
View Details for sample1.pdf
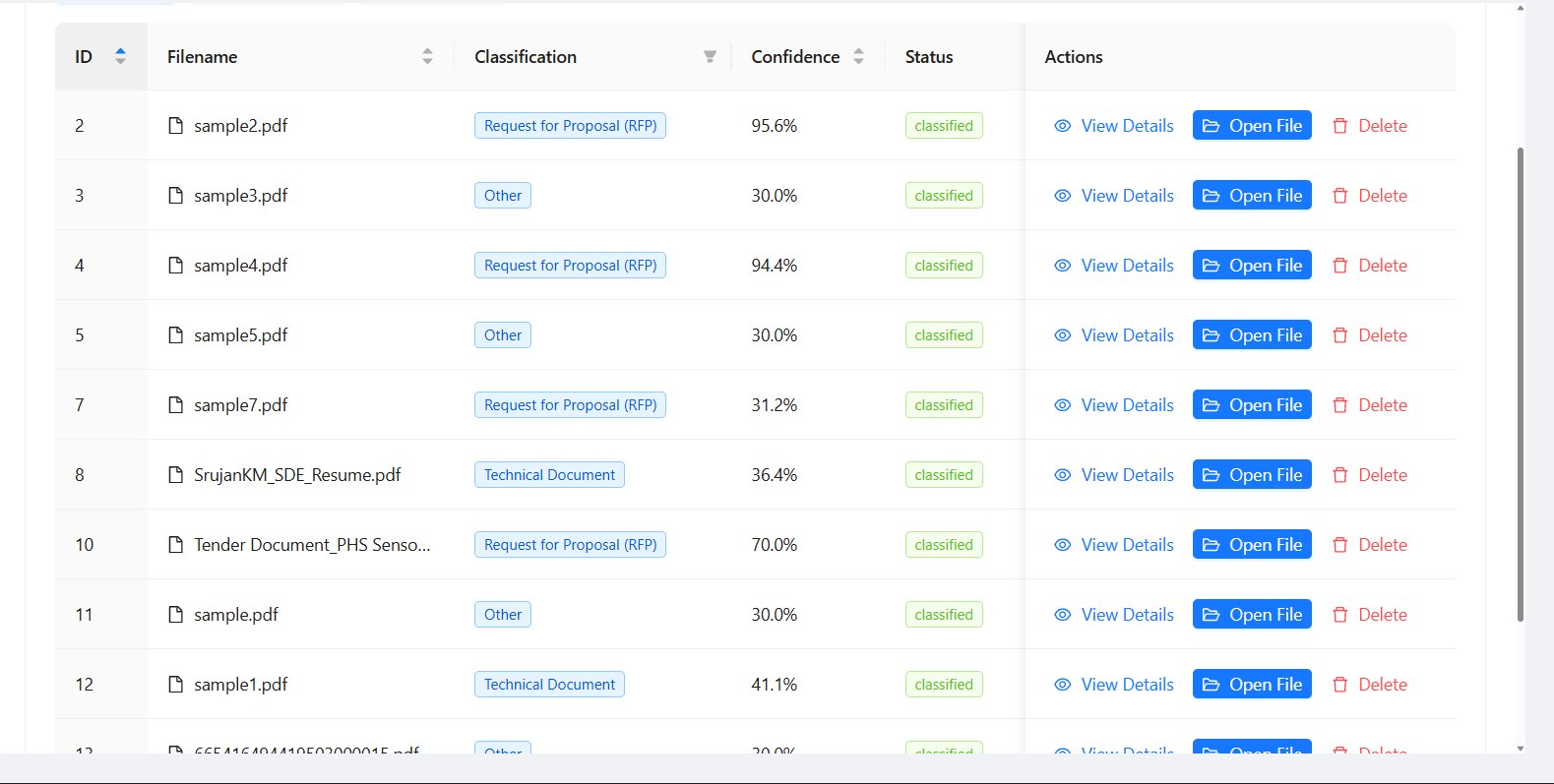click(x=1114, y=684)
